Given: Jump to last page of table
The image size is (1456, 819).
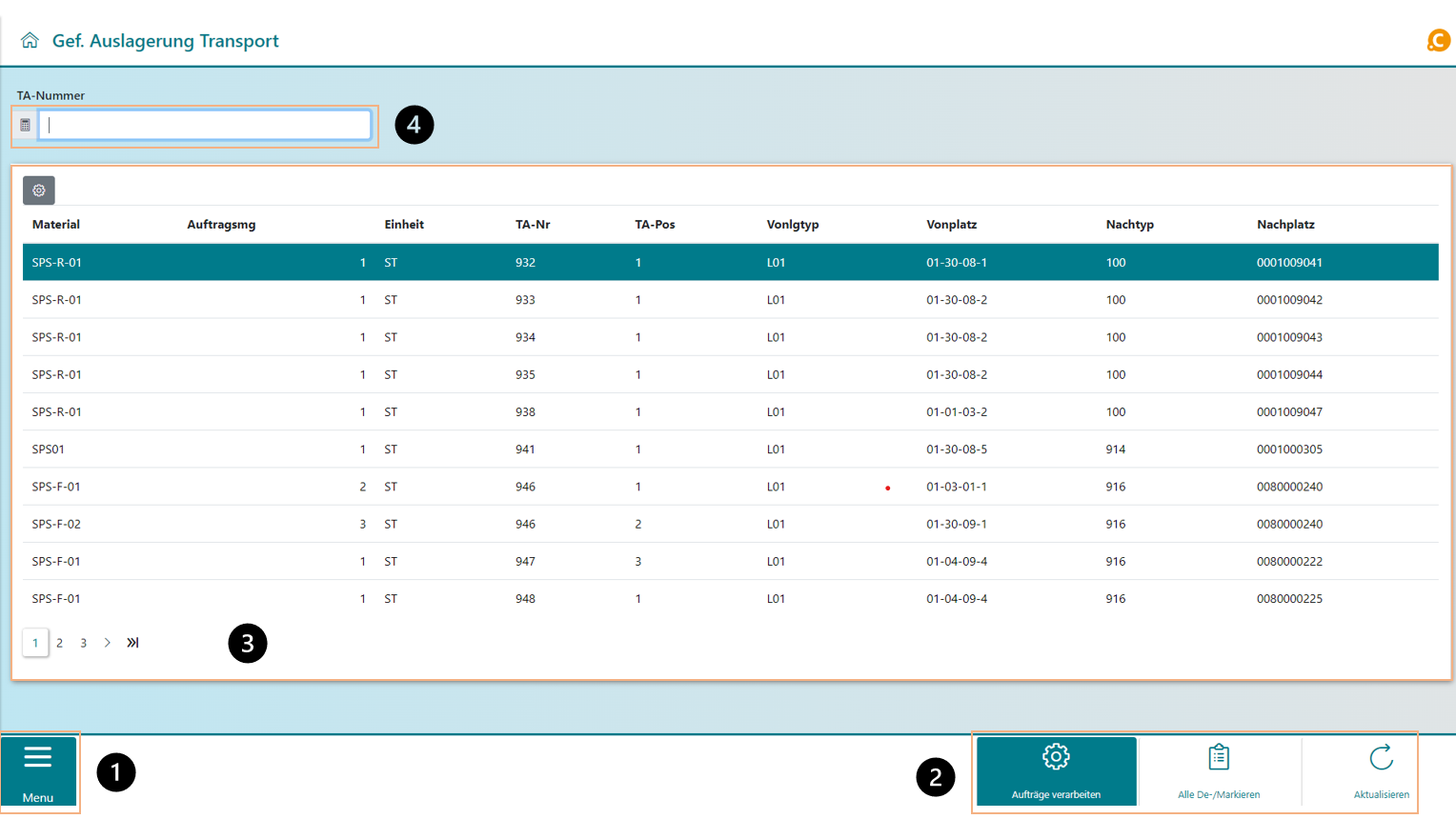Looking at the screenshot, I should (132, 643).
